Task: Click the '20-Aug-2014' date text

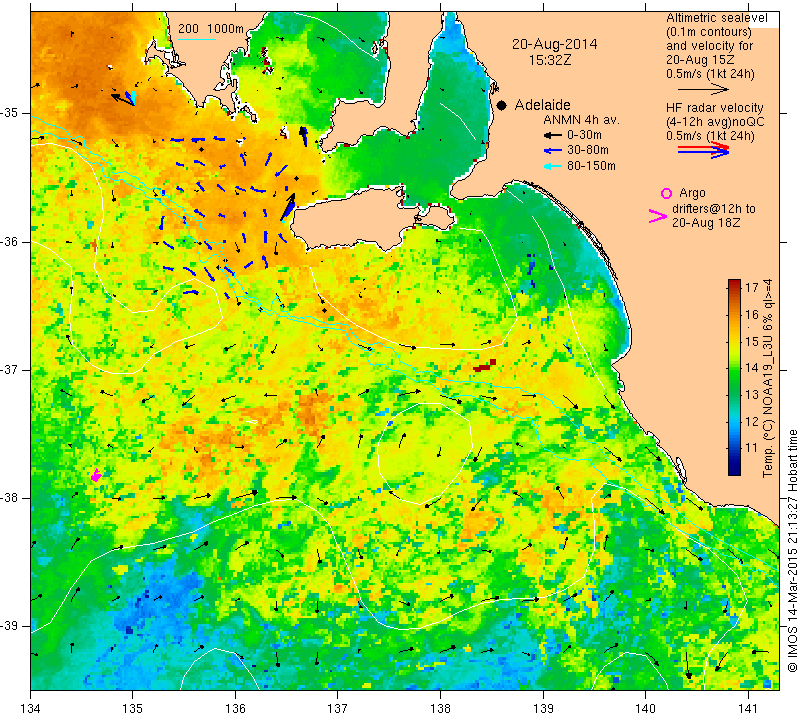Action: click(555, 44)
